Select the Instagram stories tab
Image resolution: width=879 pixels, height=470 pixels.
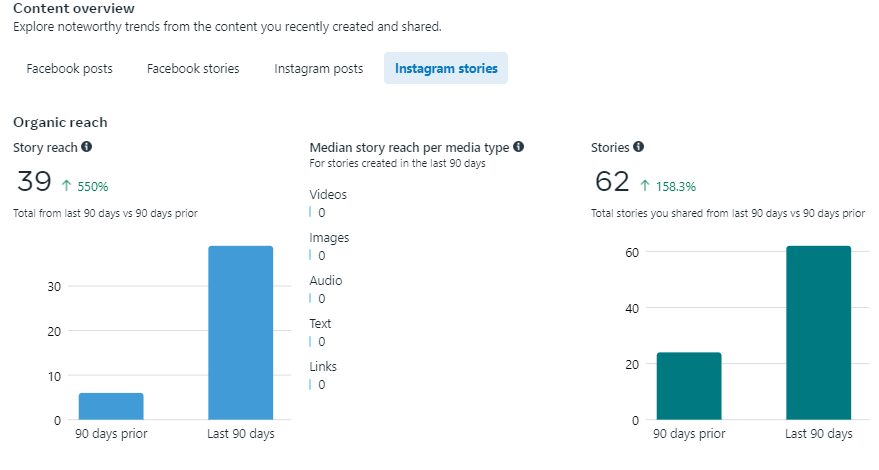point(446,69)
